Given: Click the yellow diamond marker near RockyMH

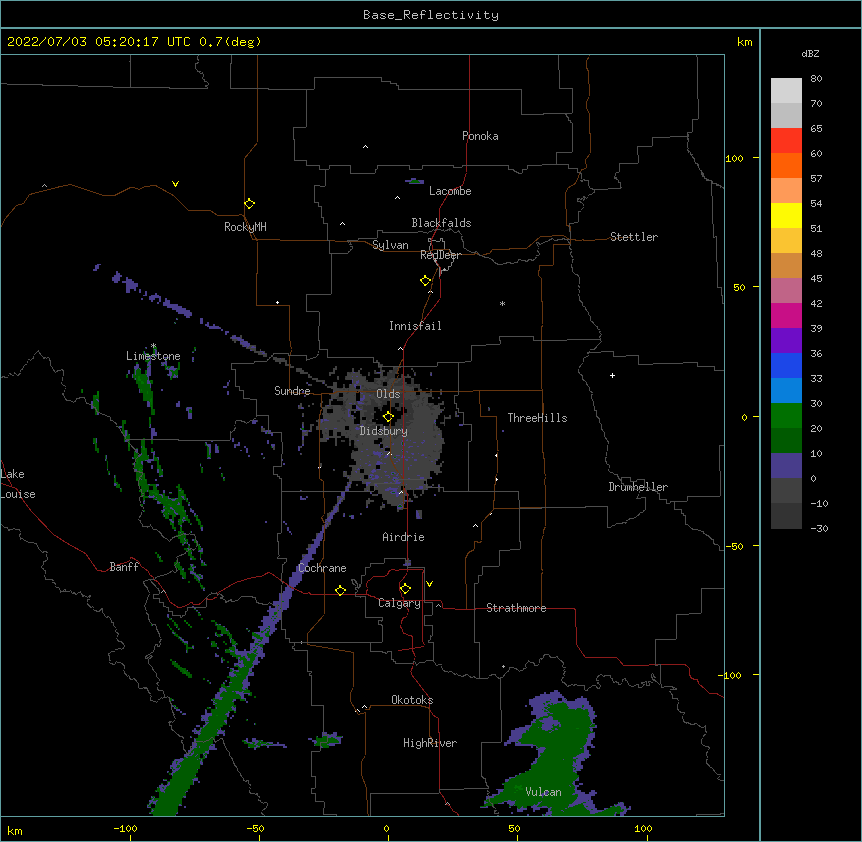Looking at the screenshot, I should pos(250,204).
